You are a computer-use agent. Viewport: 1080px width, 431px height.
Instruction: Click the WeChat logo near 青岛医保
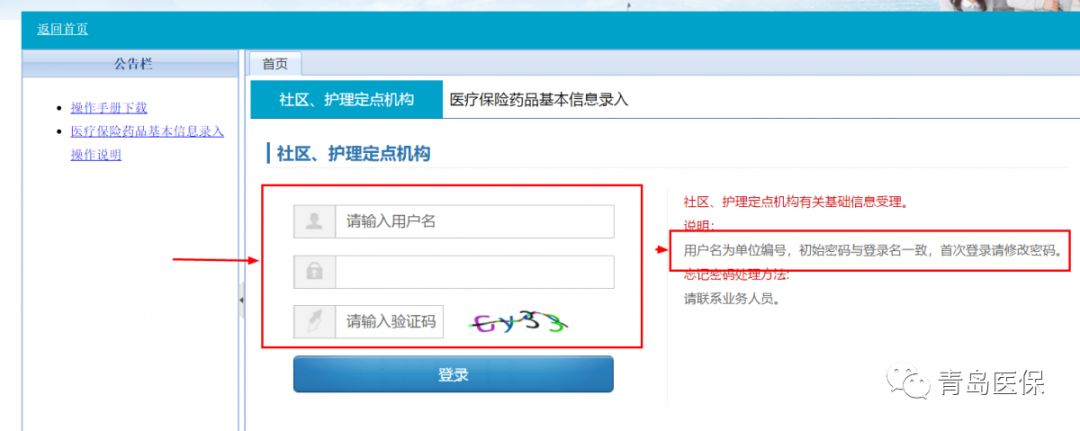pyautogui.click(x=908, y=380)
